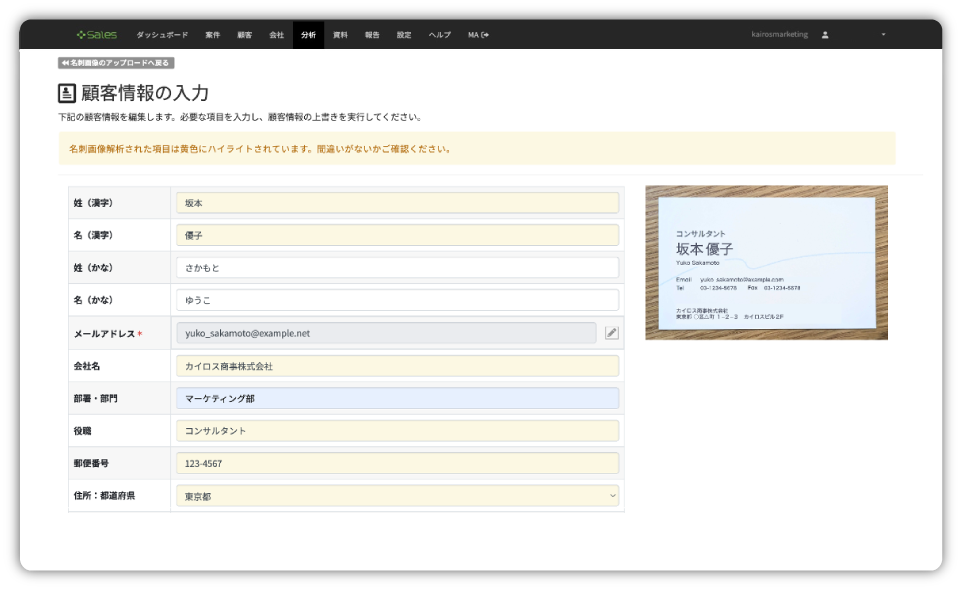Go back via 名刺画像のアップロードへ戻る button
The image size is (960, 596).
point(116,63)
